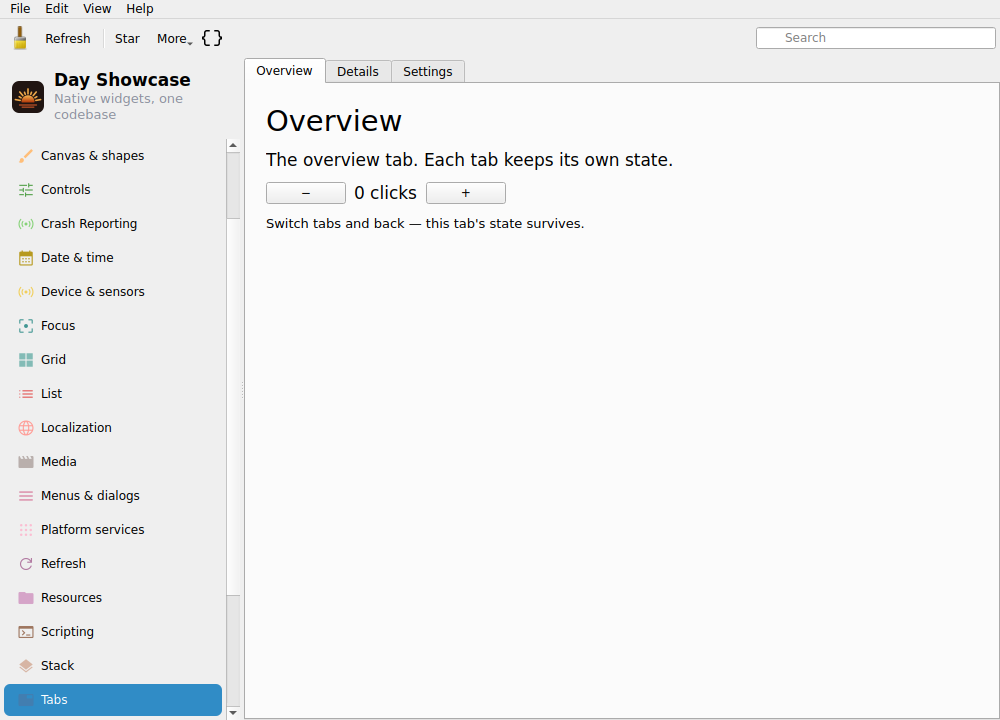The width and height of the screenshot is (1000, 720).
Task: Click the Scripting terminal icon
Action: pos(26,631)
